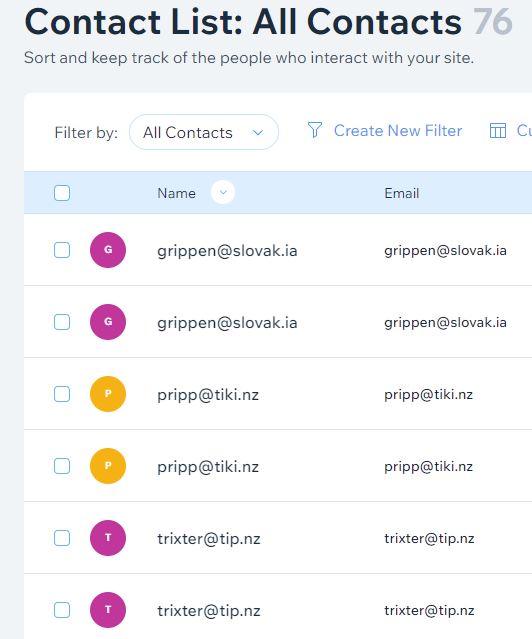Screen dimensions: 532x639
Task: Open first grippen@slovak.ia contact name
Action: pos(227,251)
